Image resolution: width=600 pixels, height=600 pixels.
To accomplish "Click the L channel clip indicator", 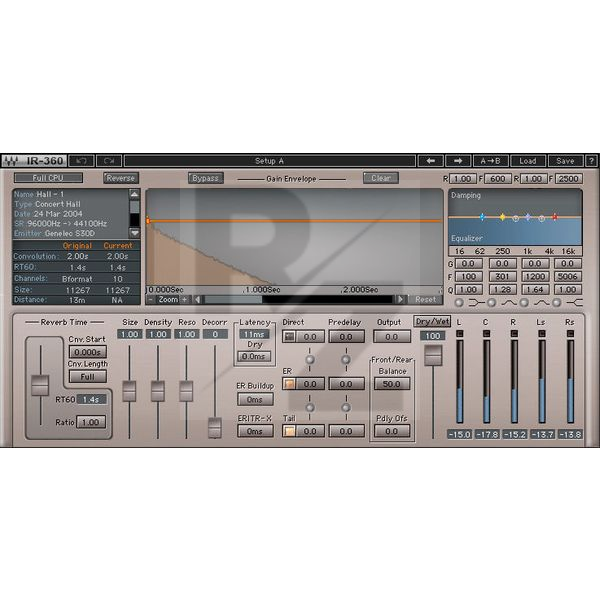I will coord(460,334).
